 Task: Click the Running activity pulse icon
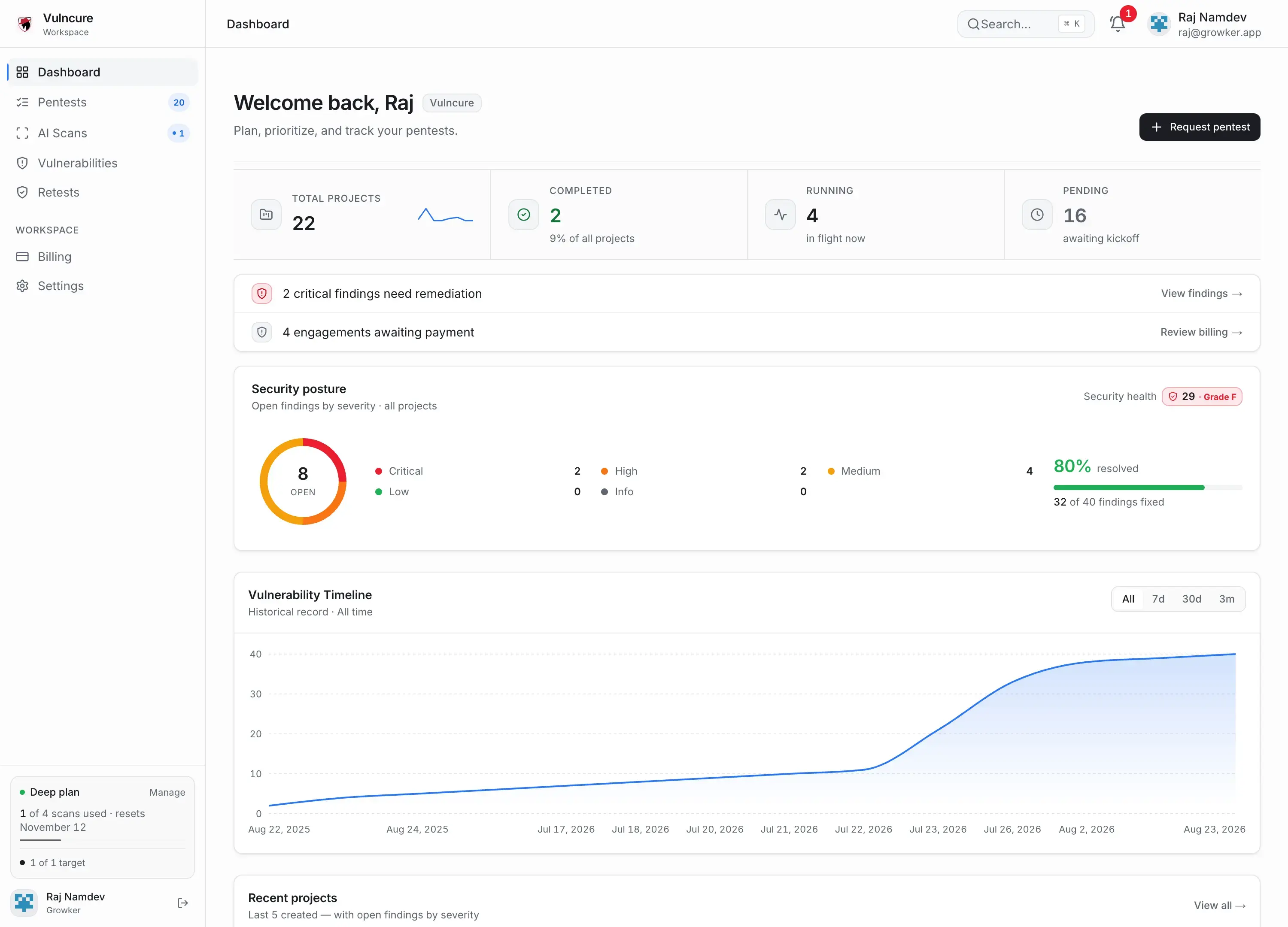(x=780, y=215)
